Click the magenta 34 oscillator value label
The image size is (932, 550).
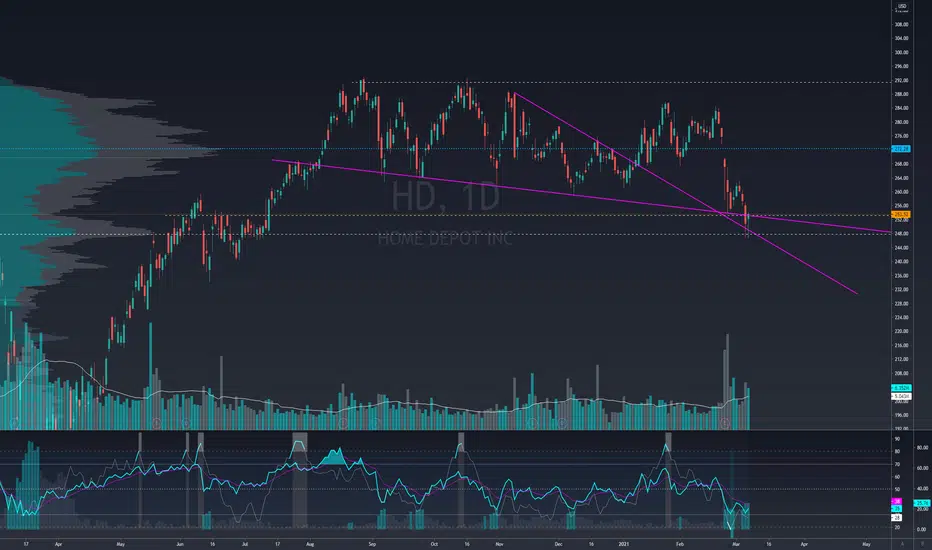point(897,502)
